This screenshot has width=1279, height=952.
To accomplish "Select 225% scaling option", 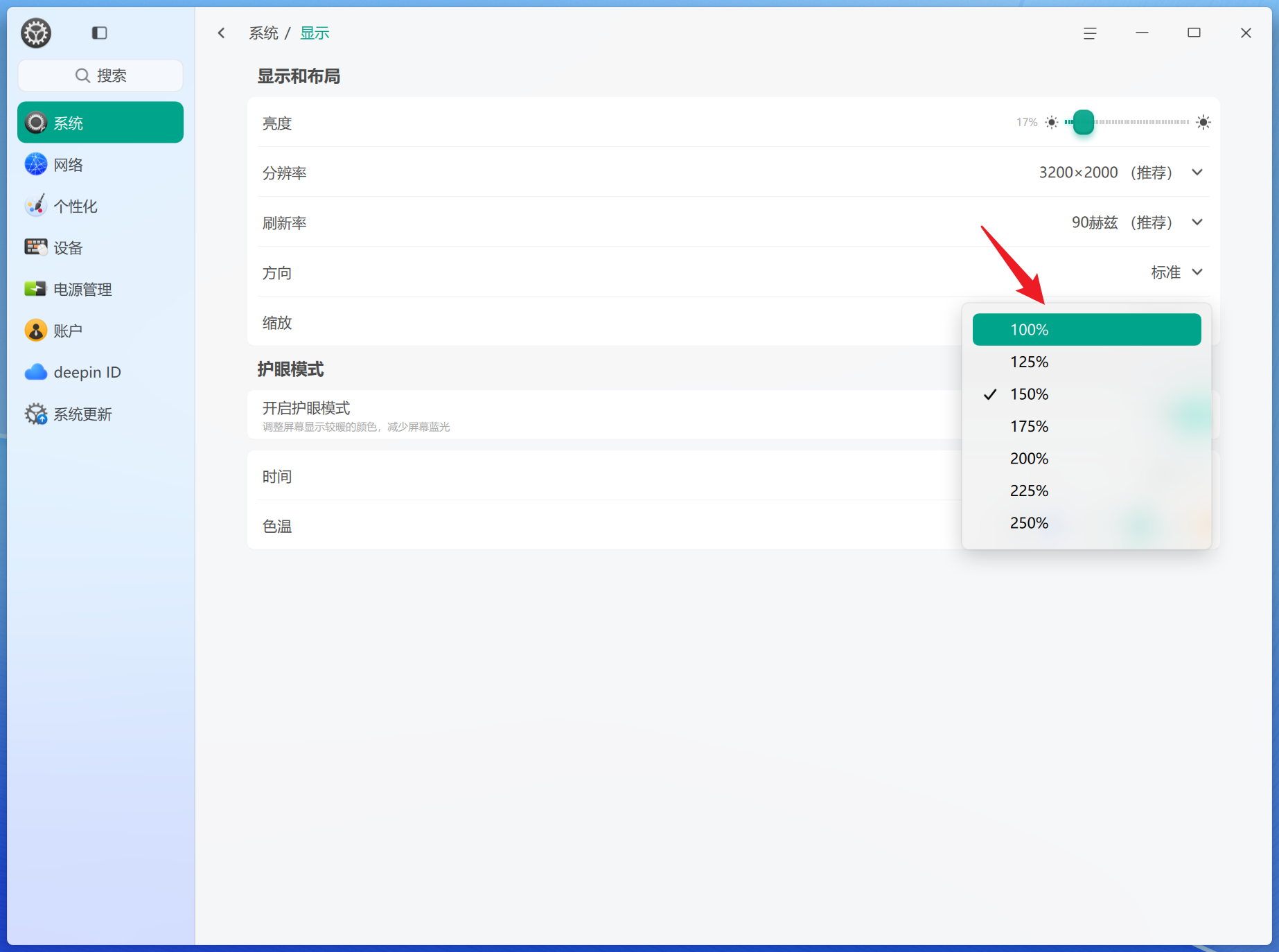I will 1086,491.
